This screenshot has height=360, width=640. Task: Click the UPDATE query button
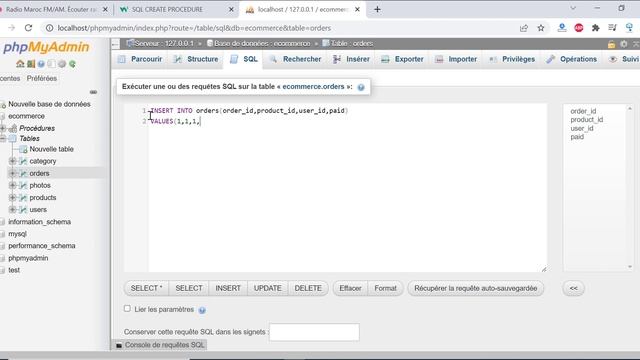click(x=267, y=289)
